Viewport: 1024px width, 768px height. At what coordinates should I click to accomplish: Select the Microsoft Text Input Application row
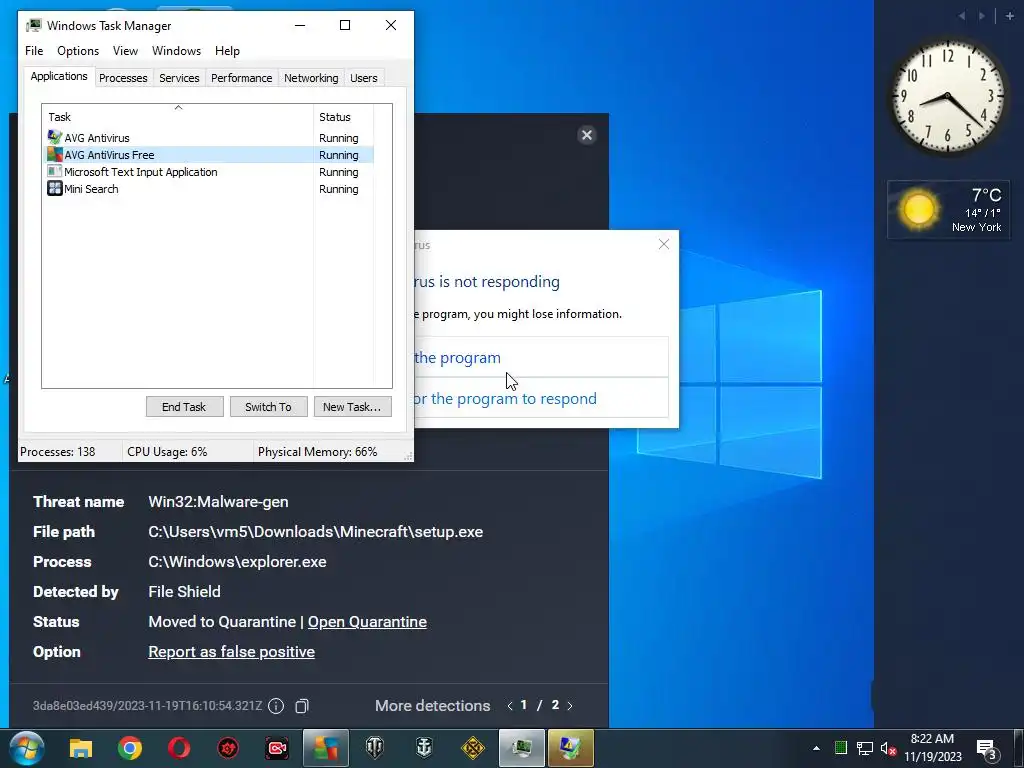(x=208, y=172)
